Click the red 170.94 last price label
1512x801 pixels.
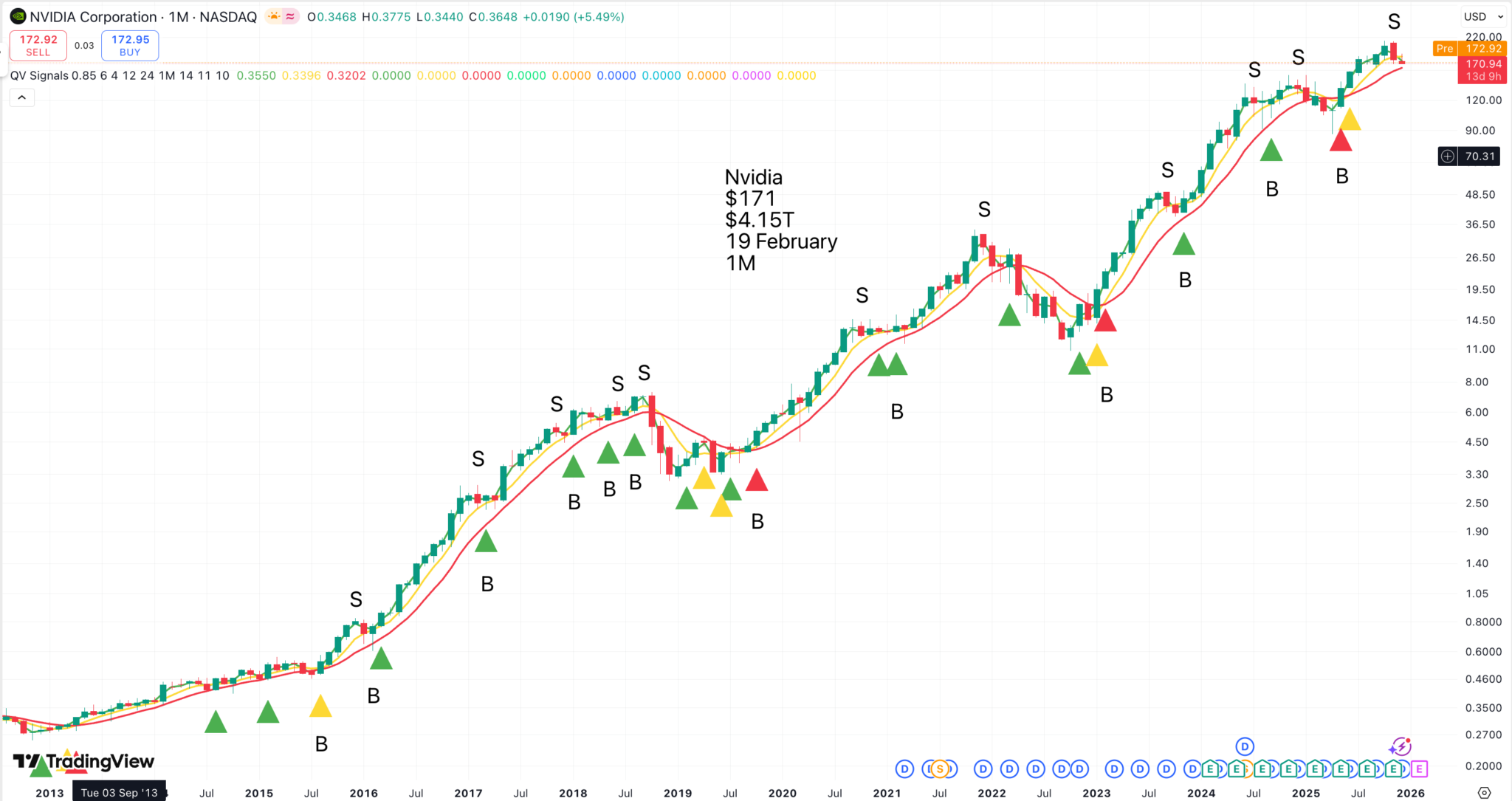pos(1482,64)
